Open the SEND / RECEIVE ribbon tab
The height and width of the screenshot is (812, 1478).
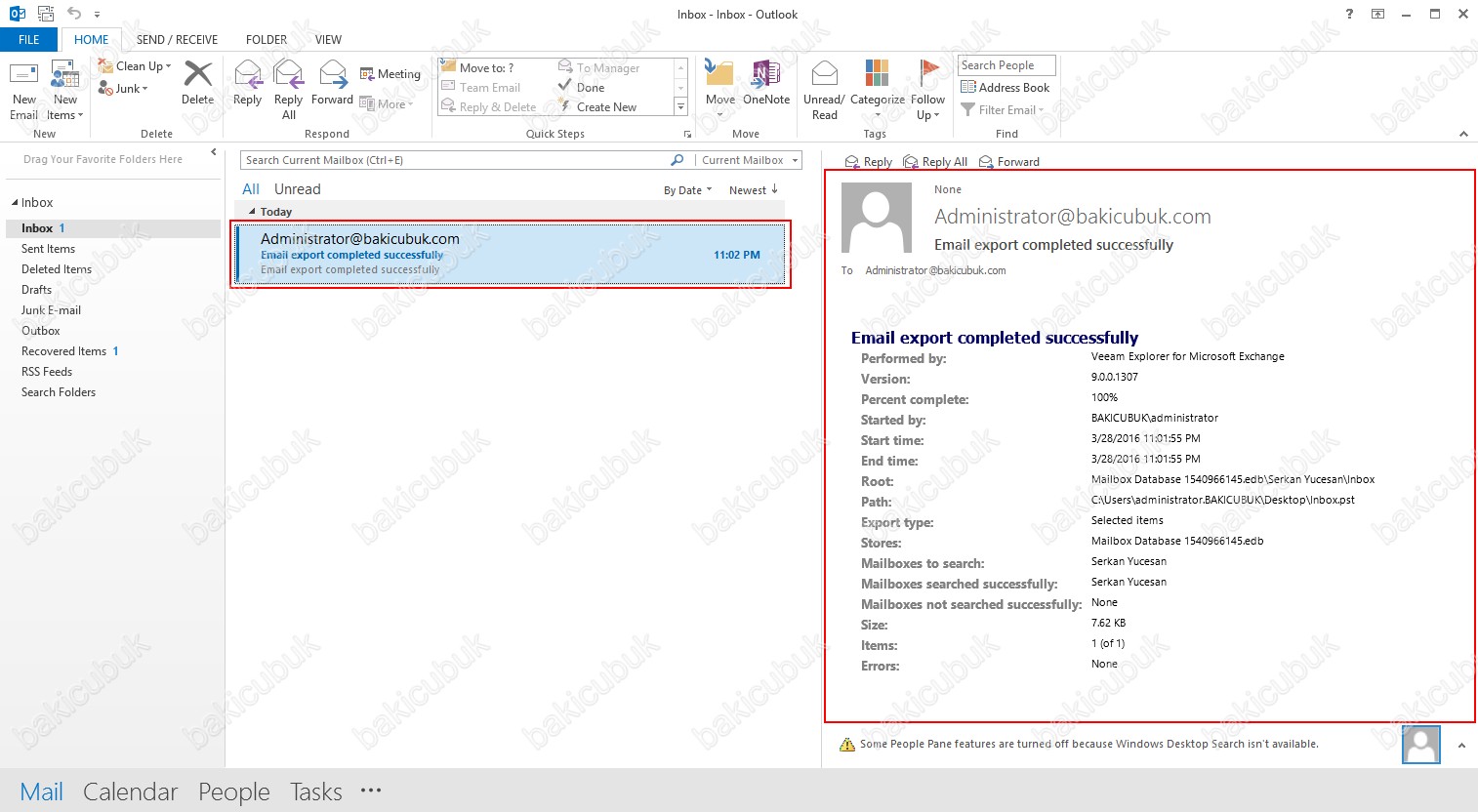pos(177,40)
